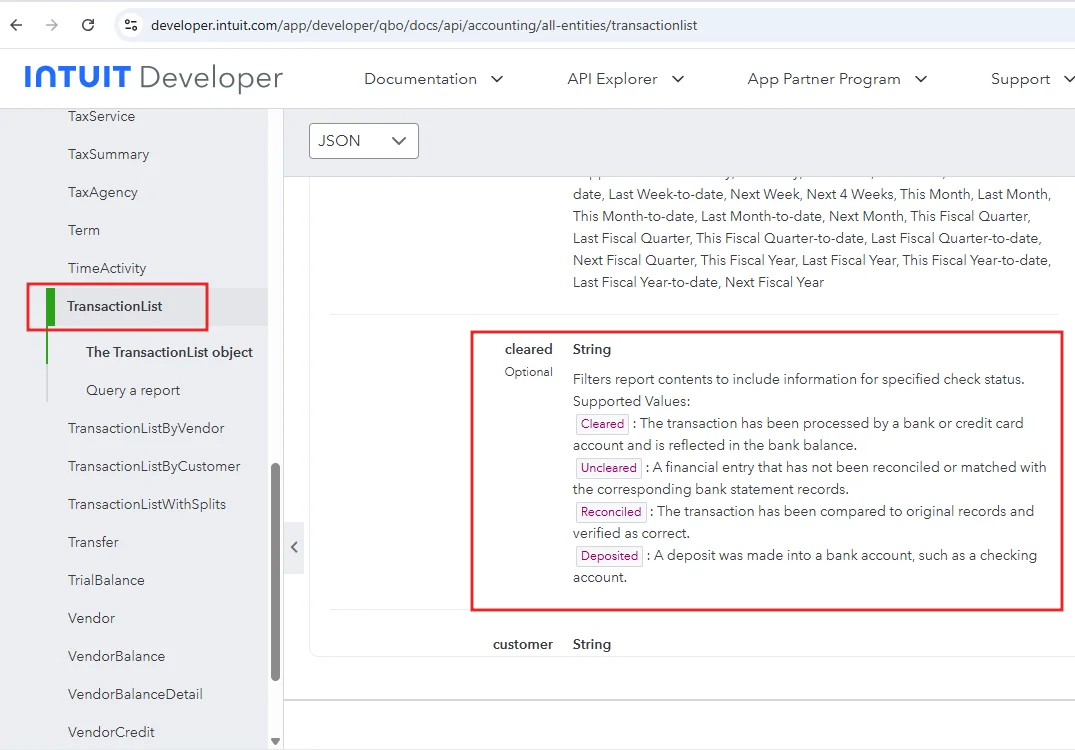The image size is (1075, 750).
Task: Select TransactionList in the sidebar
Action: point(115,306)
